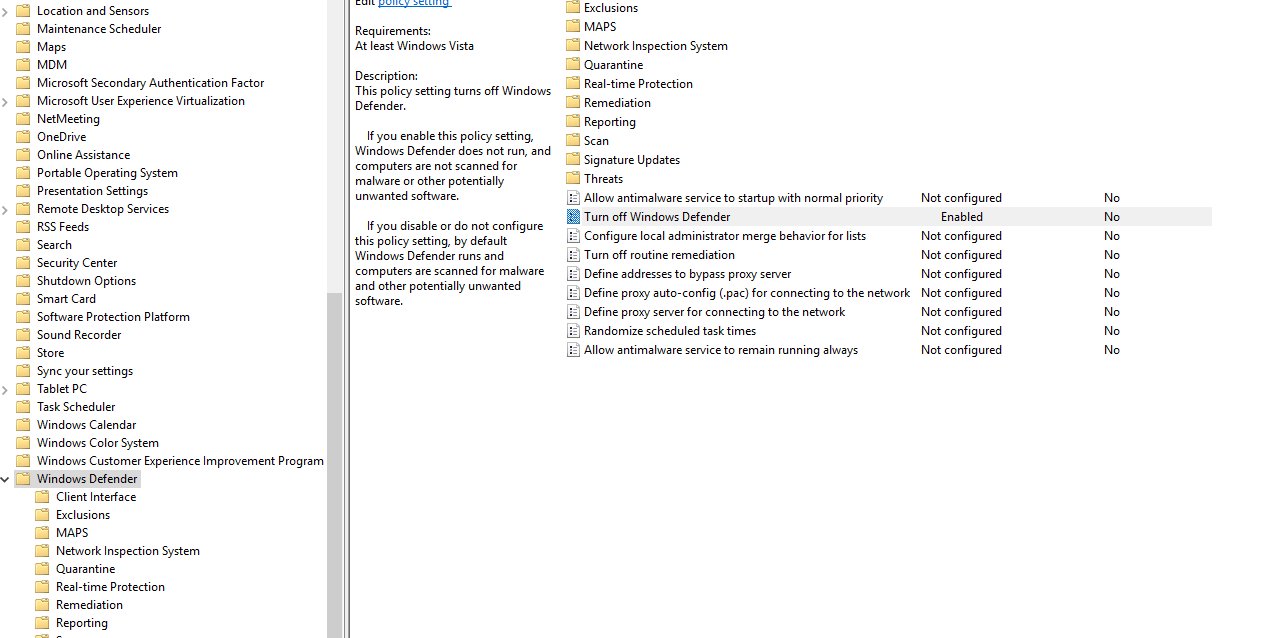The width and height of the screenshot is (1266, 638).
Task: Select Reporting in the left tree
Action: [82, 623]
